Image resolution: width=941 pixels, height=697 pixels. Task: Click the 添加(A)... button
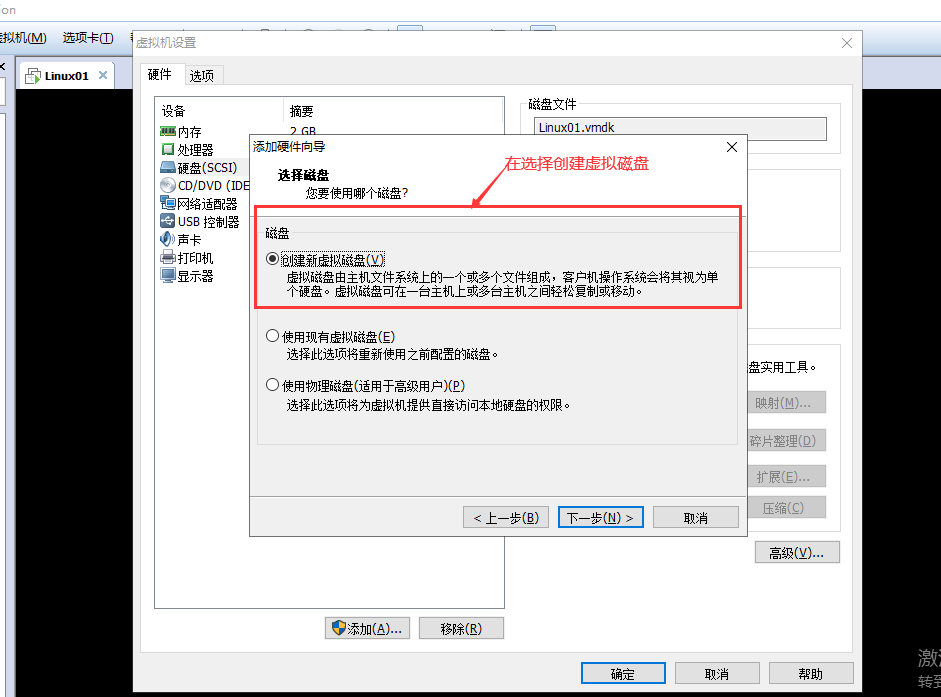[367, 629]
